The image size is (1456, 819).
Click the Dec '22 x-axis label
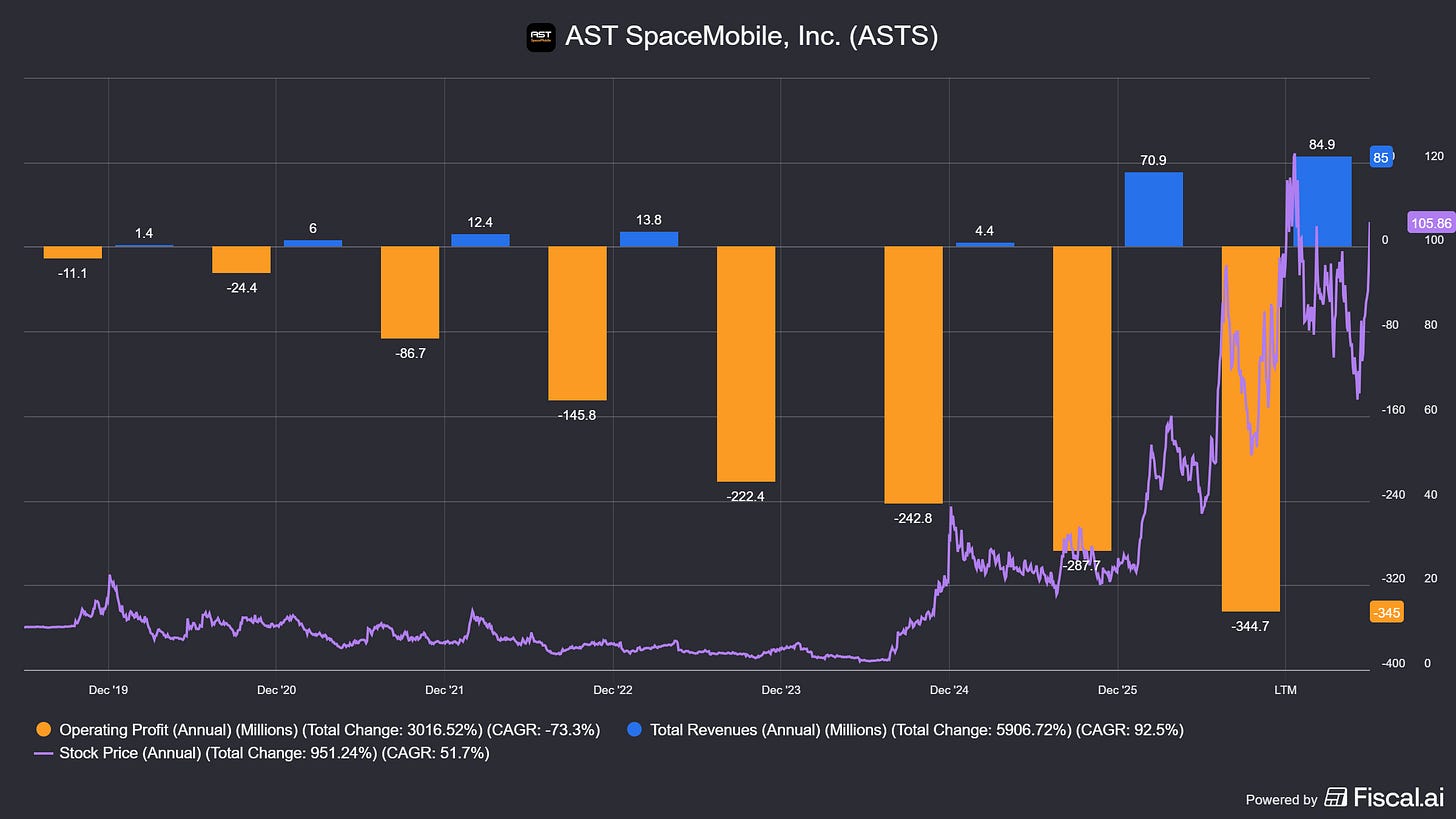click(x=612, y=690)
